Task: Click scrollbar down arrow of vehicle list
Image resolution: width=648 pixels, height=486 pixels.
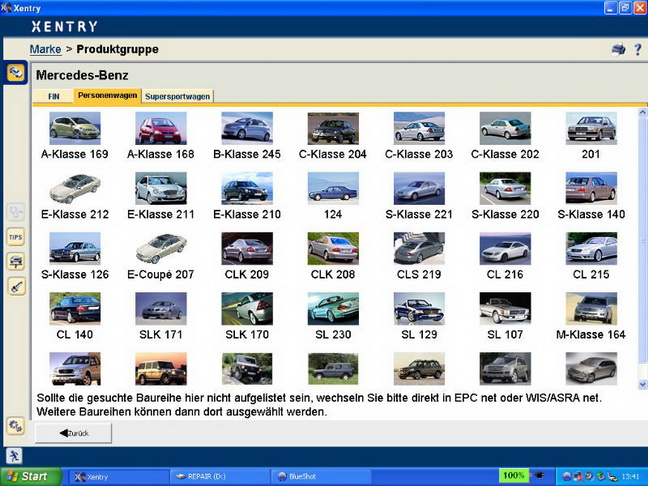Action: click(x=642, y=385)
